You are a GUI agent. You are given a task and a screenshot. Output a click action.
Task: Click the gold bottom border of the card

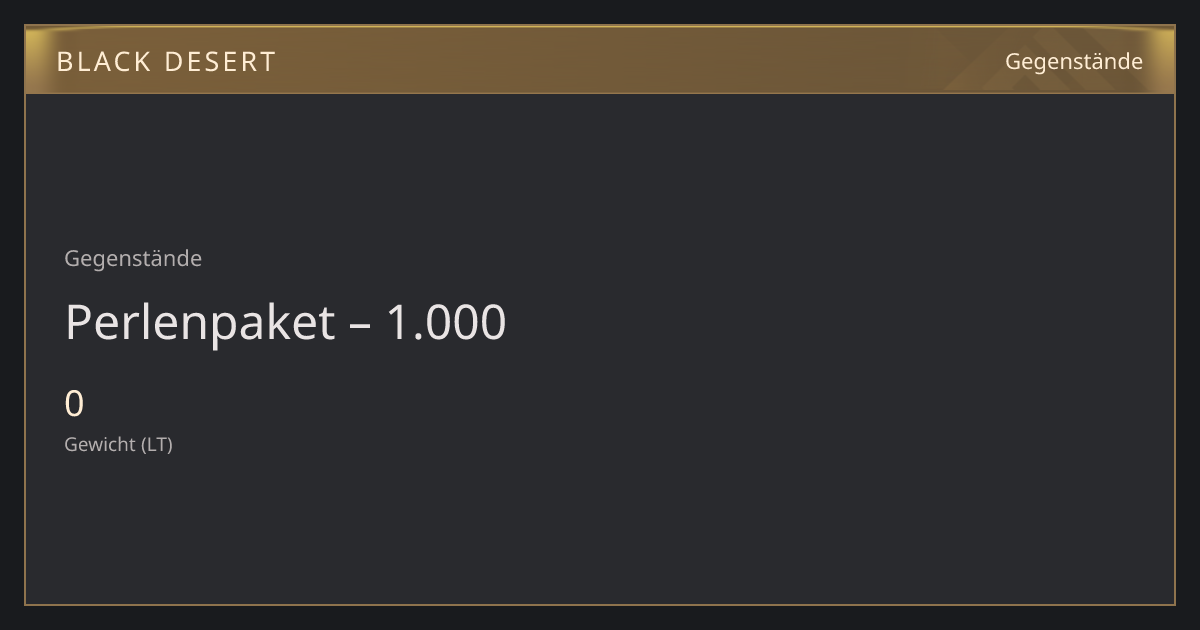tap(600, 605)
